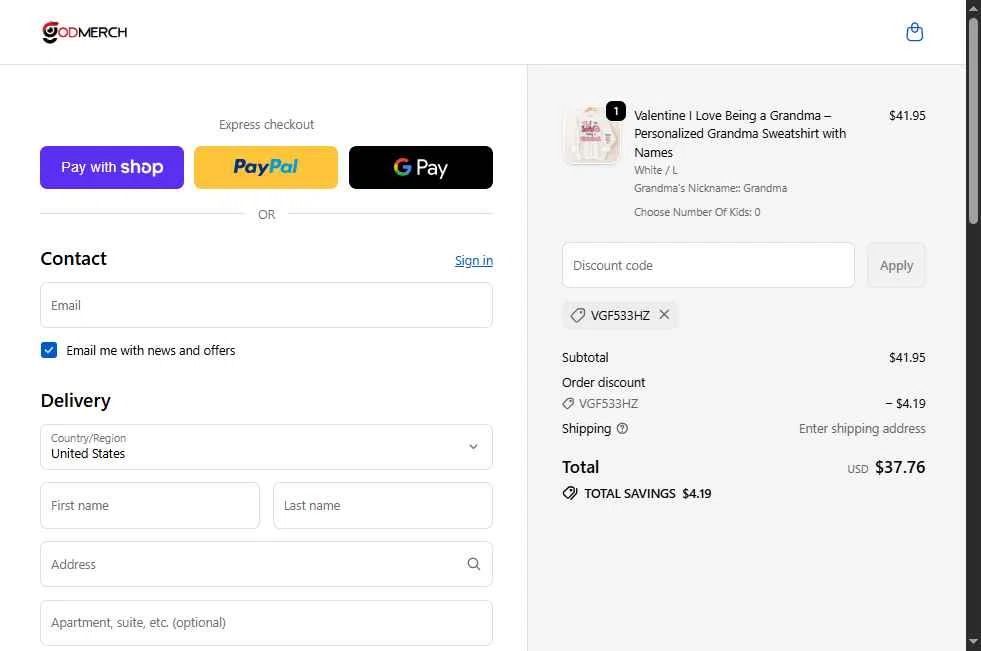The height and width of the screenshot is (651, 981).
Task: Click the item quantity badge showing 1
Action: (x=616, y=111)
